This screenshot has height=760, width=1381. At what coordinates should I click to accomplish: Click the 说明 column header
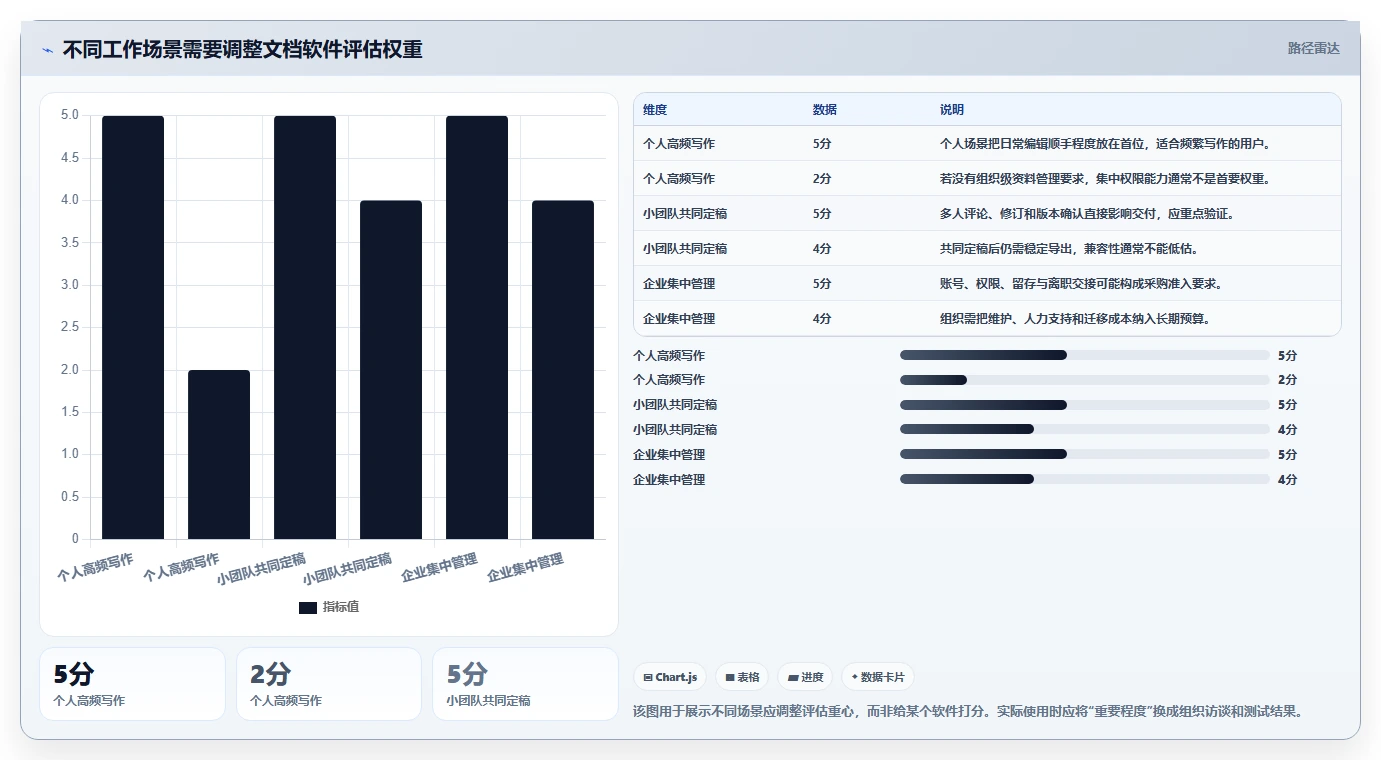pyautogui.click(x=952, y=109)
